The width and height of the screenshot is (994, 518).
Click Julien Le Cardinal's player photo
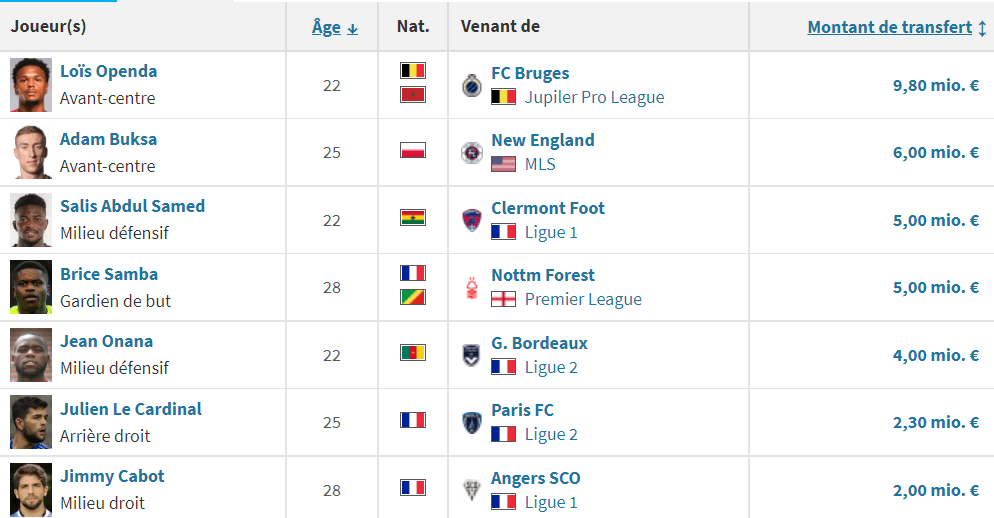point(30,422)
